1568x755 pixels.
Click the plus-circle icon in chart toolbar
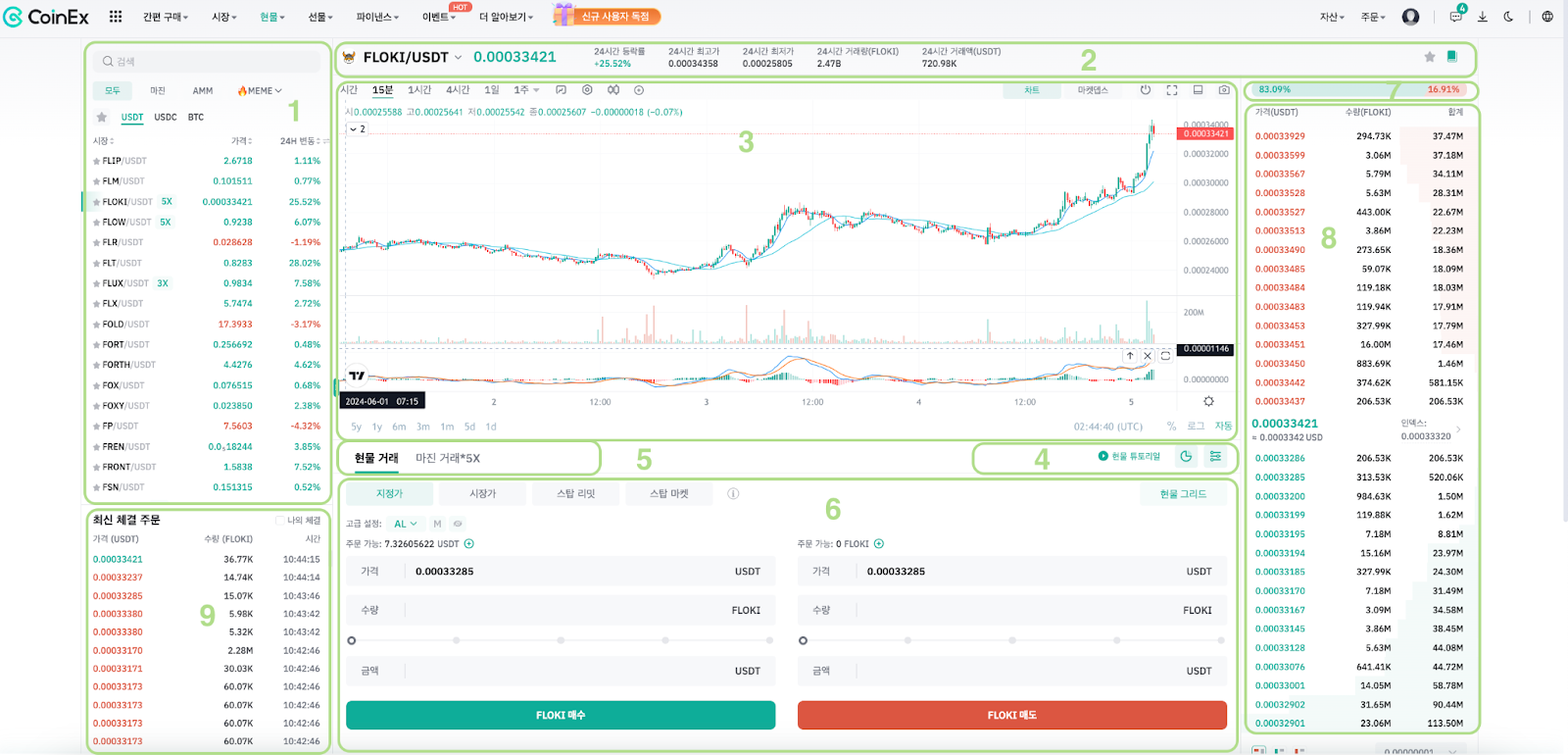point(639,90)
